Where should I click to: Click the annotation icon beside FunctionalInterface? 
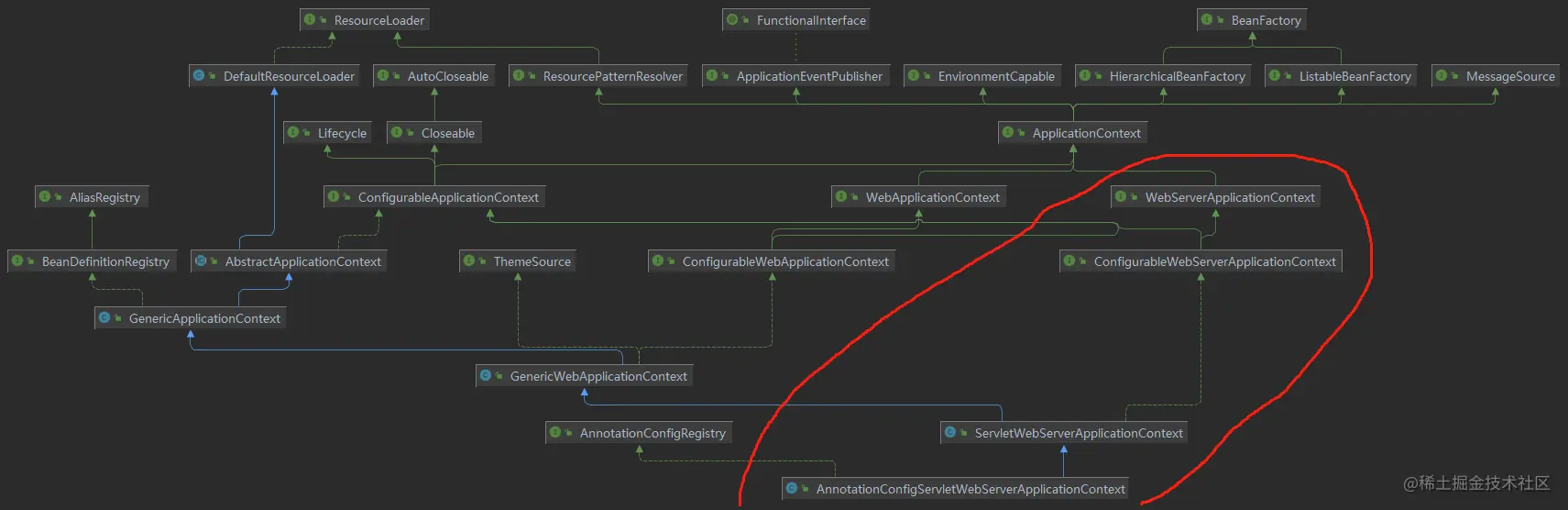(732, 19)
